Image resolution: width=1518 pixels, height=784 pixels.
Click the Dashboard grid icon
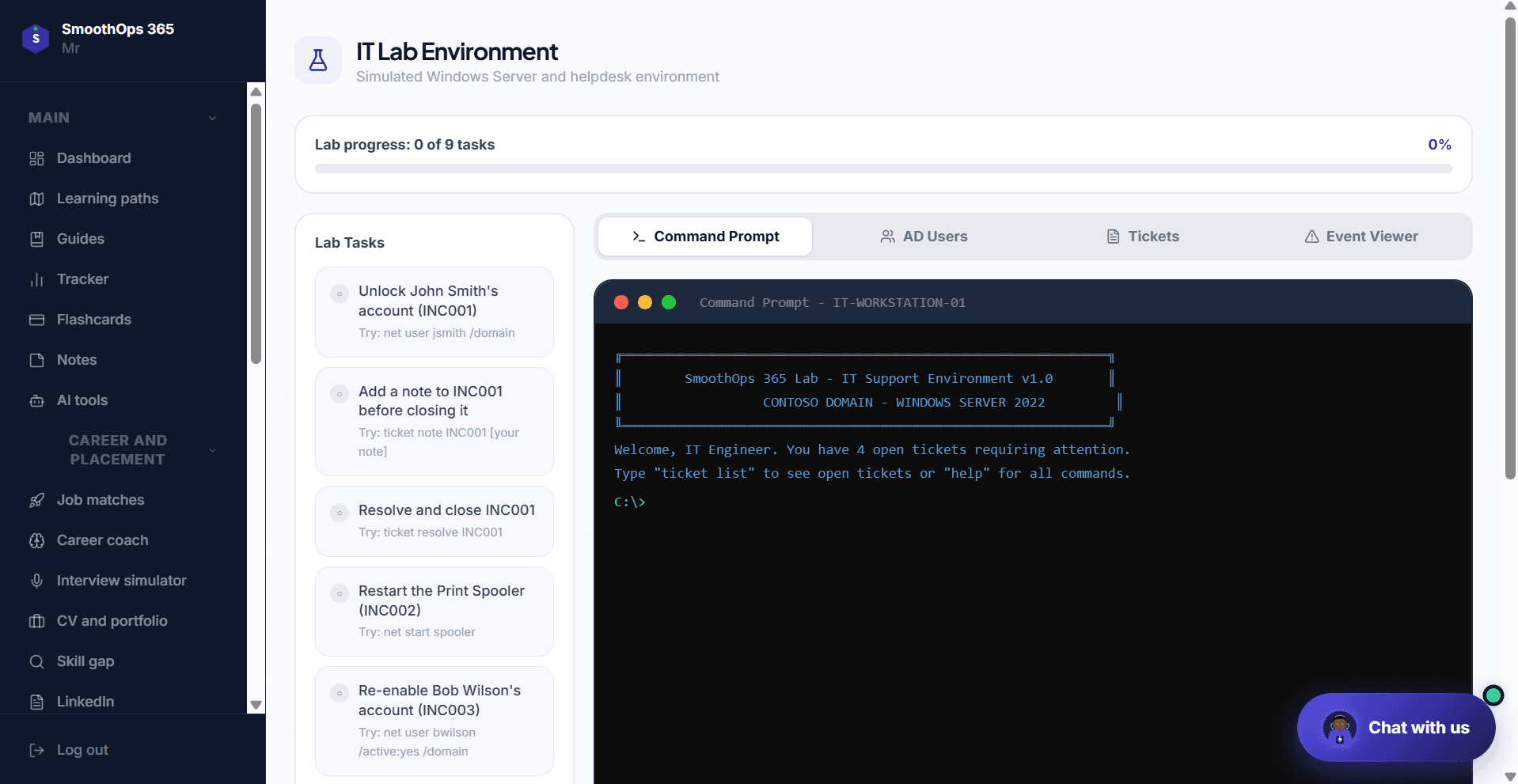point(36,158)
